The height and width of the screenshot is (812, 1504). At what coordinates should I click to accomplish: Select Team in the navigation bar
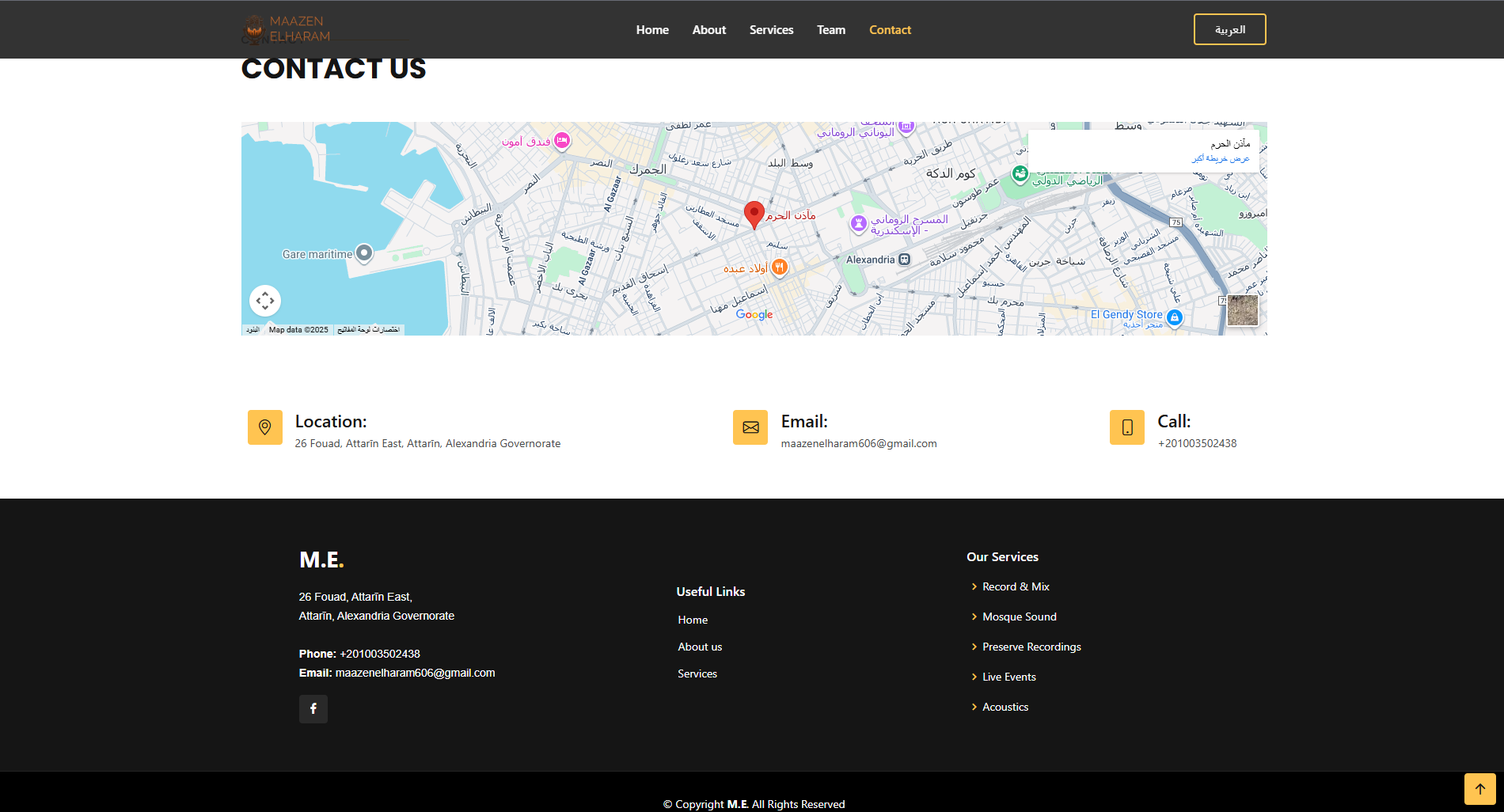831,30
